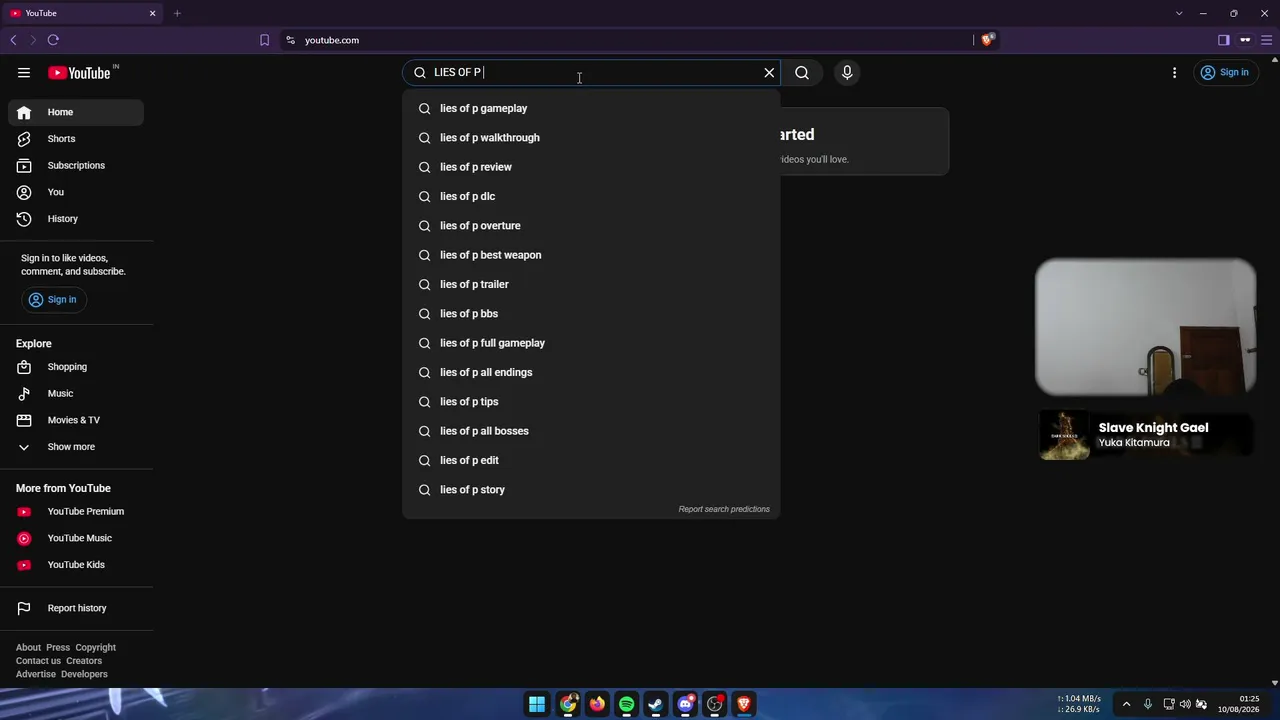The width and height of the screenshot is (1280, 720).
Task: Click the sidebar Sign in button
Action: click(52, 300)
